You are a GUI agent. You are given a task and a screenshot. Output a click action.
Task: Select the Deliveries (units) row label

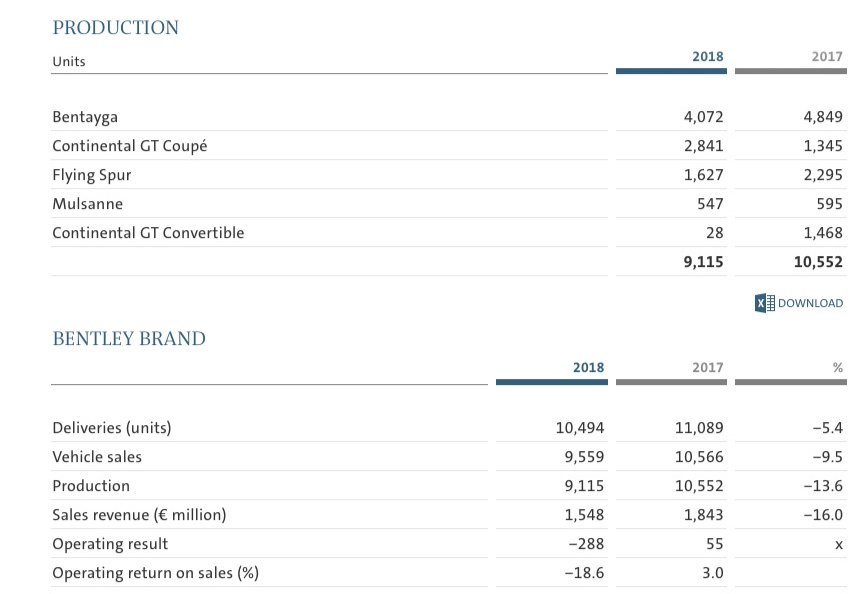[x=110, y=427]
